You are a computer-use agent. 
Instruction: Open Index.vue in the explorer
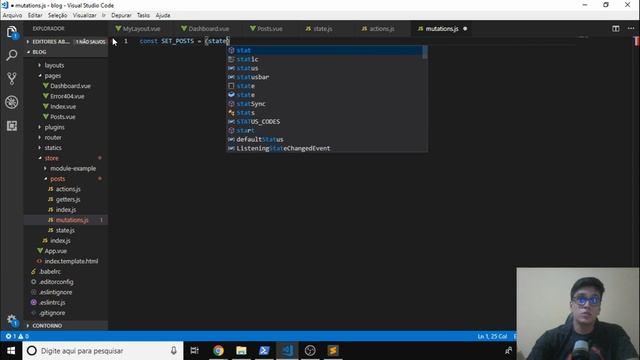[63, 107]
